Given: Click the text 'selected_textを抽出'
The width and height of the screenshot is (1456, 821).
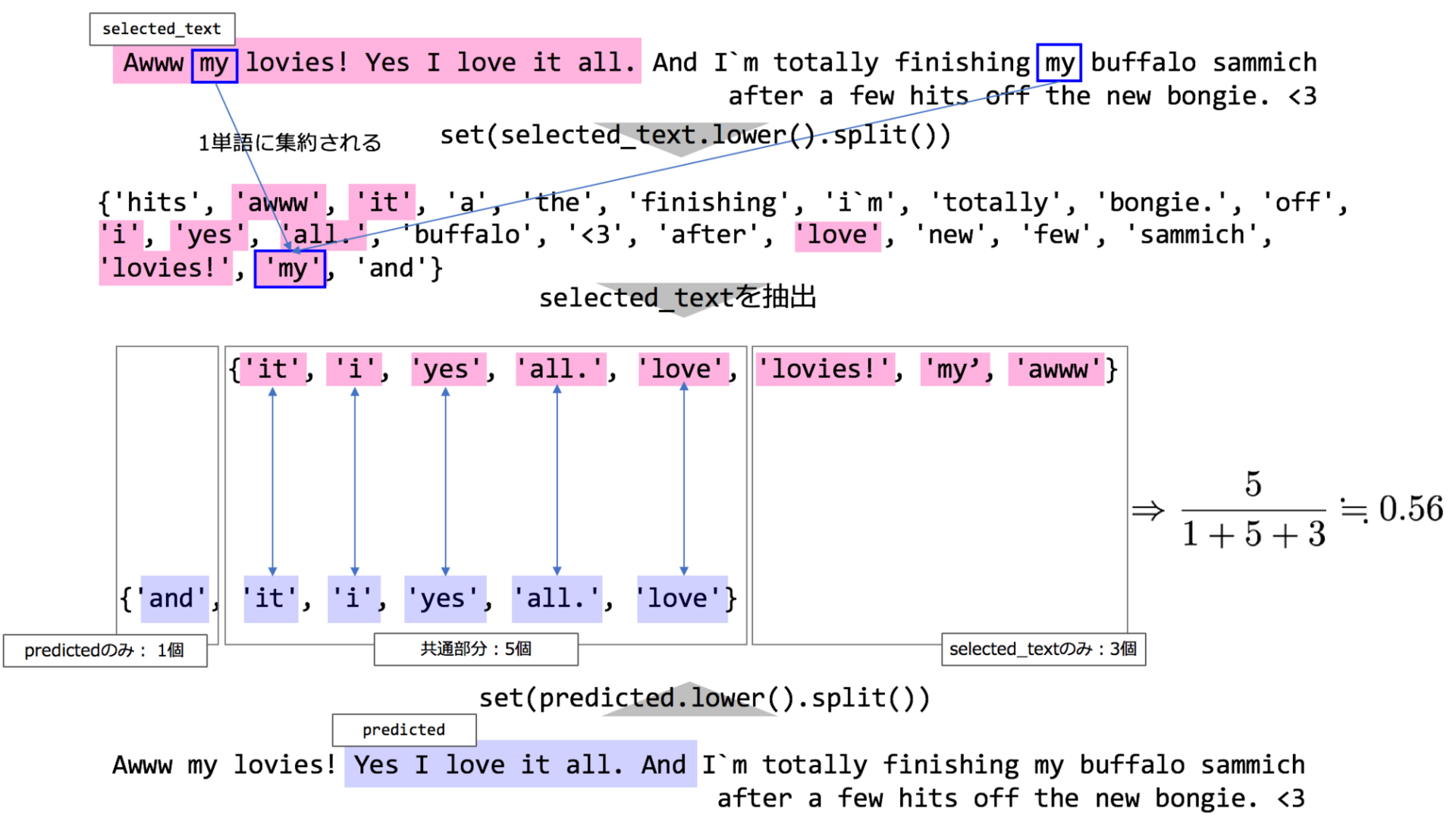Looking at the screenshot, I should (x=677, y=297).
